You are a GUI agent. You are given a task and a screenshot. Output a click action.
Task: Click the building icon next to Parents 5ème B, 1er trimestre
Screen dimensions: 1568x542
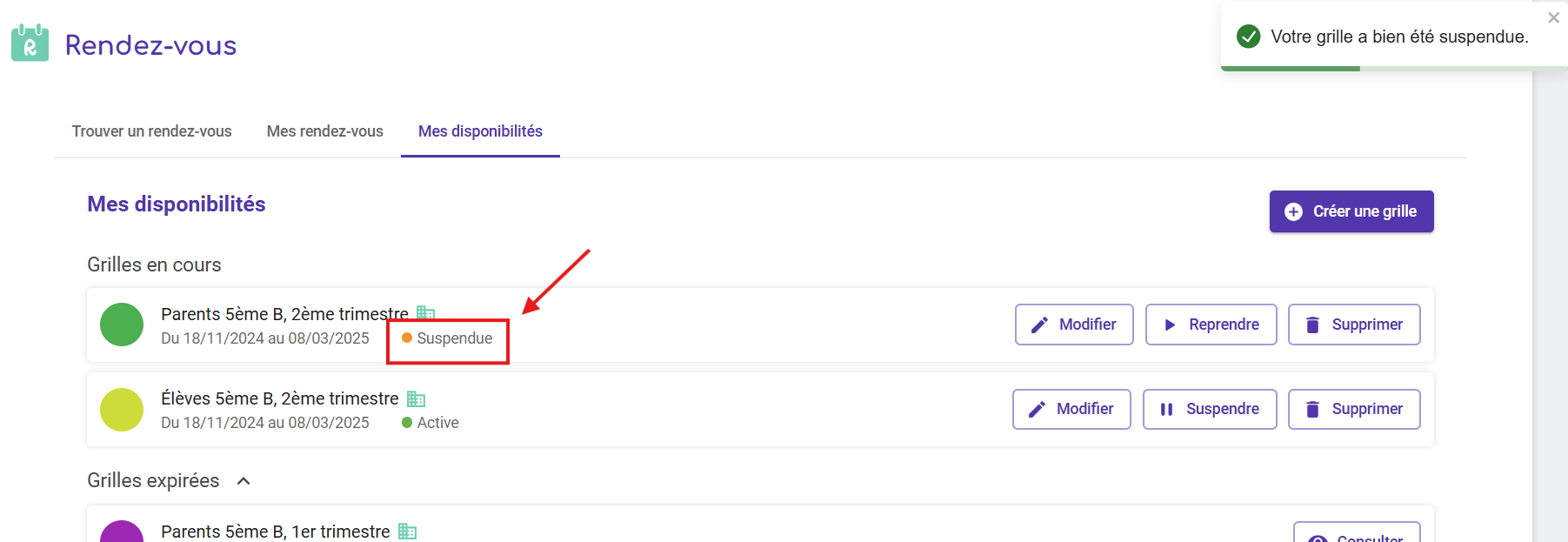tap(408, 531)
